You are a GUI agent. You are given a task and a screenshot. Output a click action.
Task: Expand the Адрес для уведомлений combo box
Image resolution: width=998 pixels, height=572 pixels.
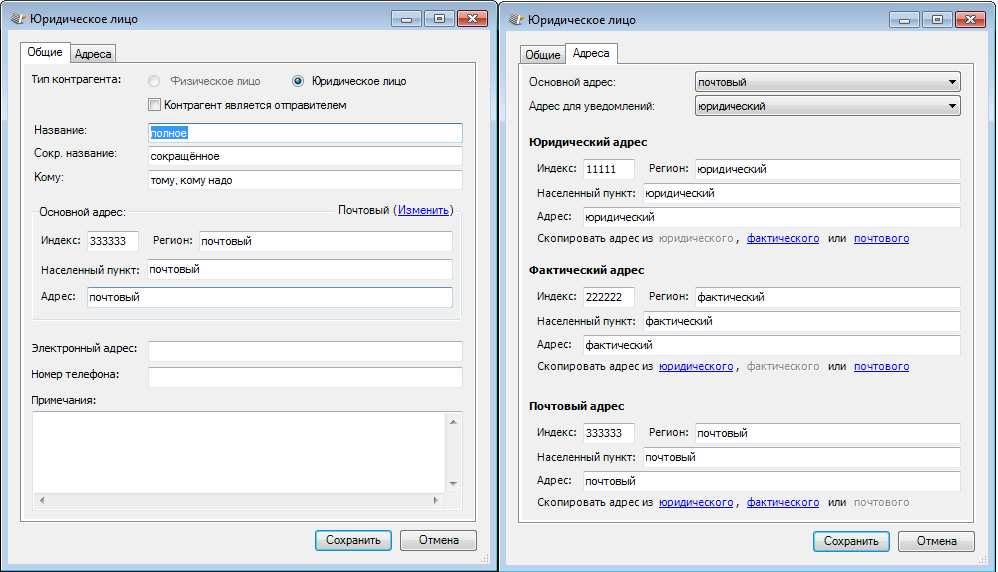(x=827, y=106)
